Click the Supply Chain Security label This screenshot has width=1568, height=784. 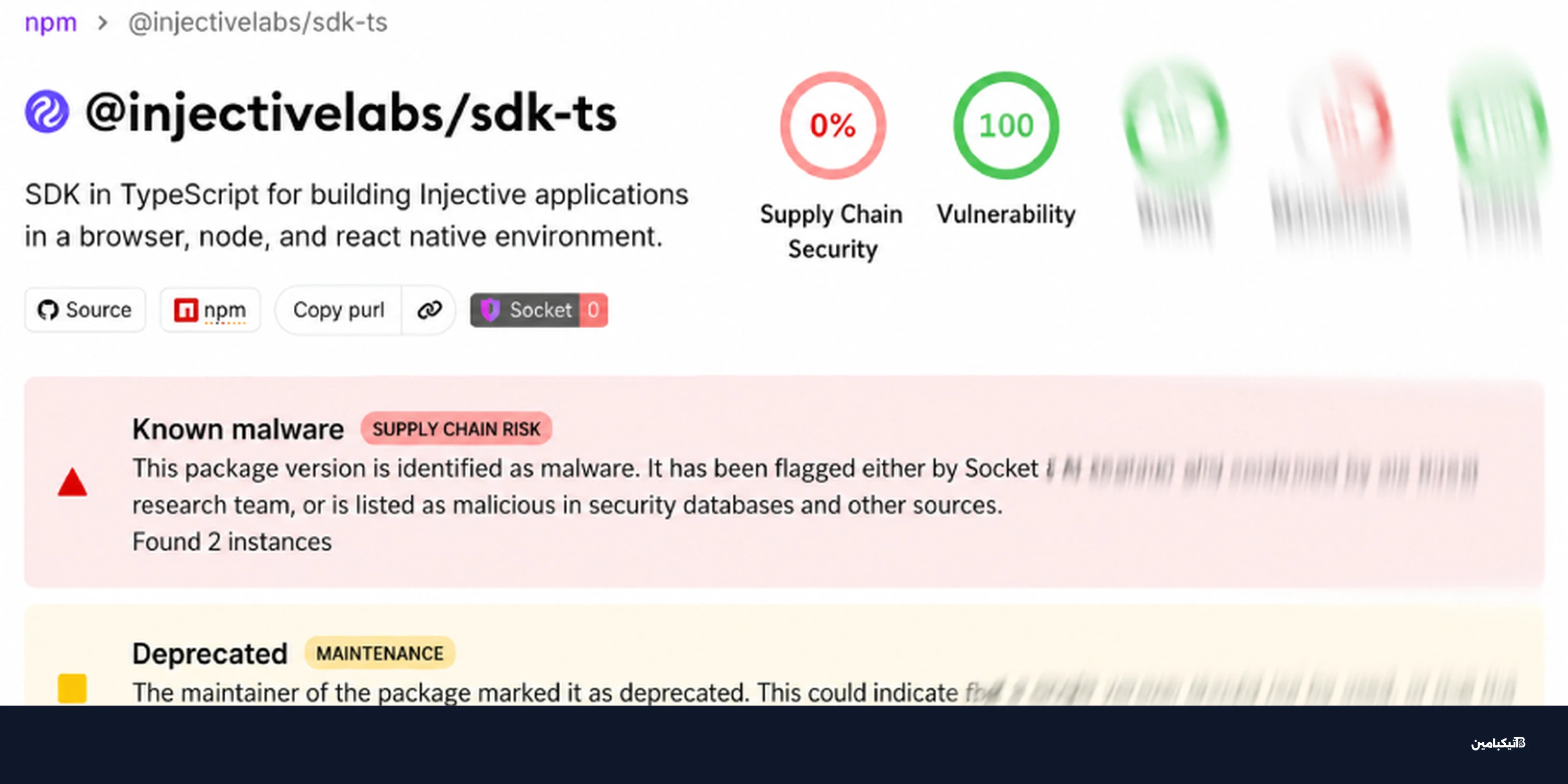click(x=832, y=232)
